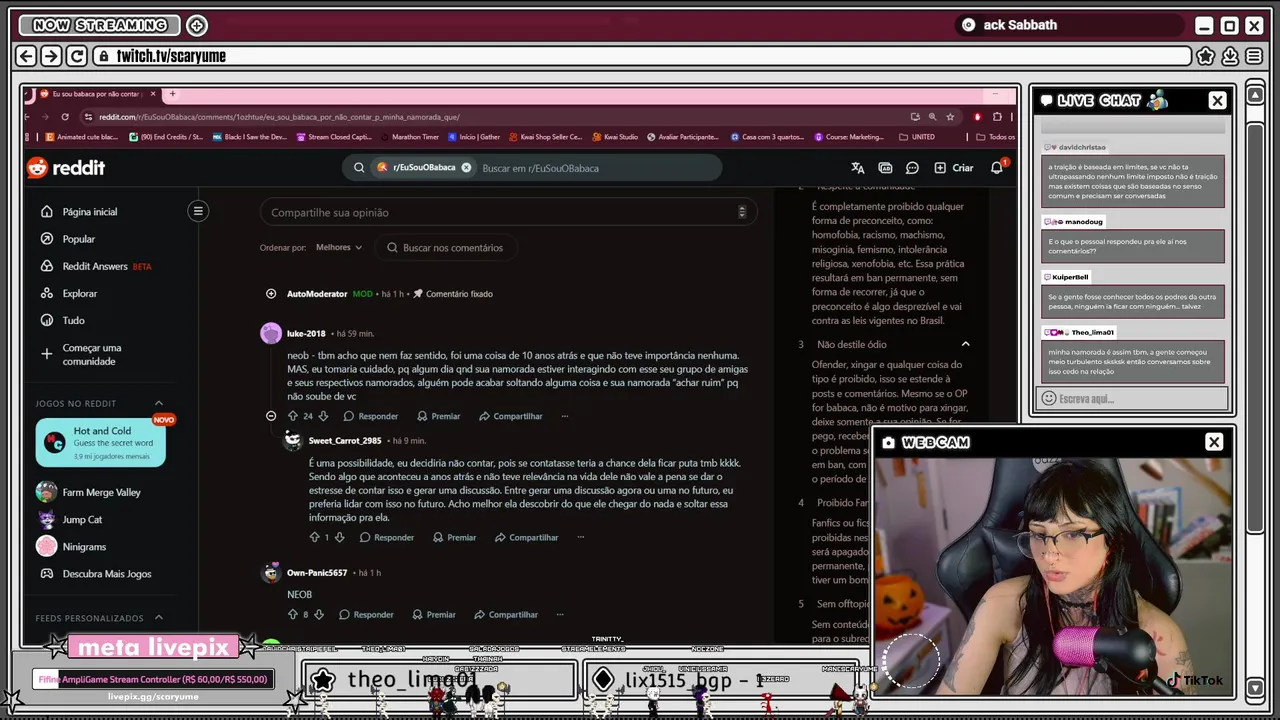Click Buscar nos comentários search field
This screenshot has height=720, width=1280.
(448, 247)
